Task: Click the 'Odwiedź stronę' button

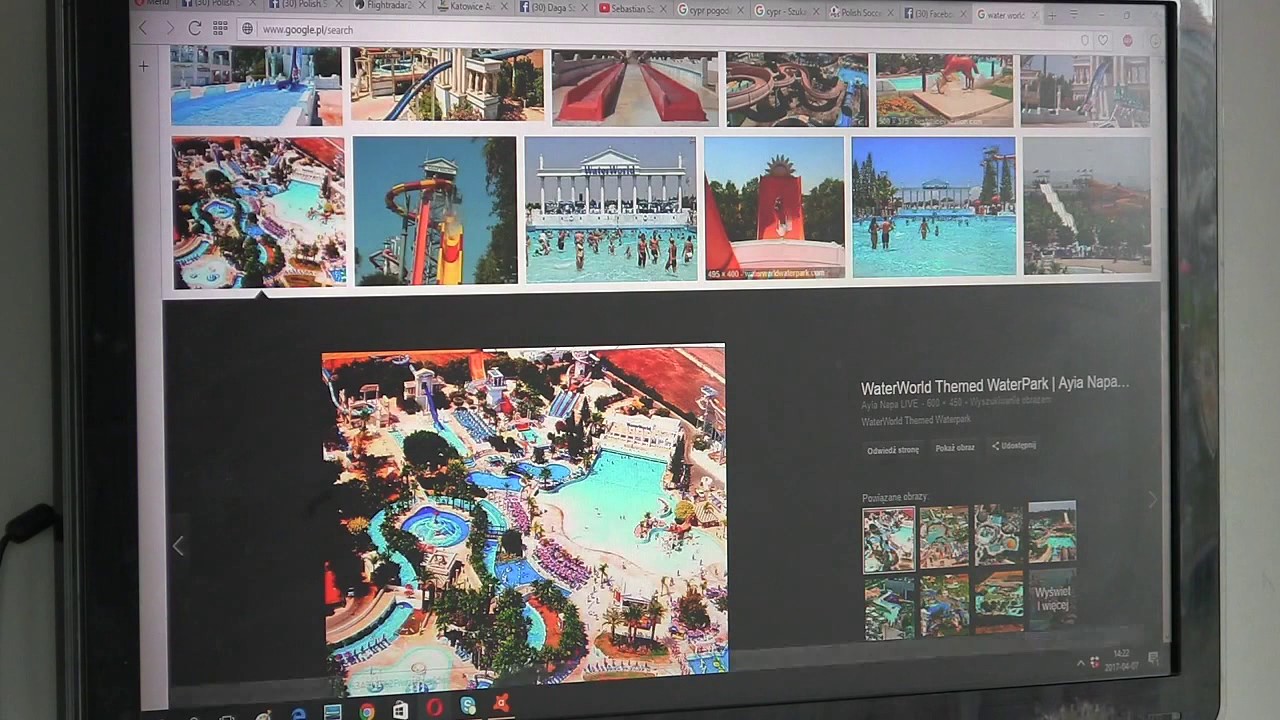Action: [892, 450]
